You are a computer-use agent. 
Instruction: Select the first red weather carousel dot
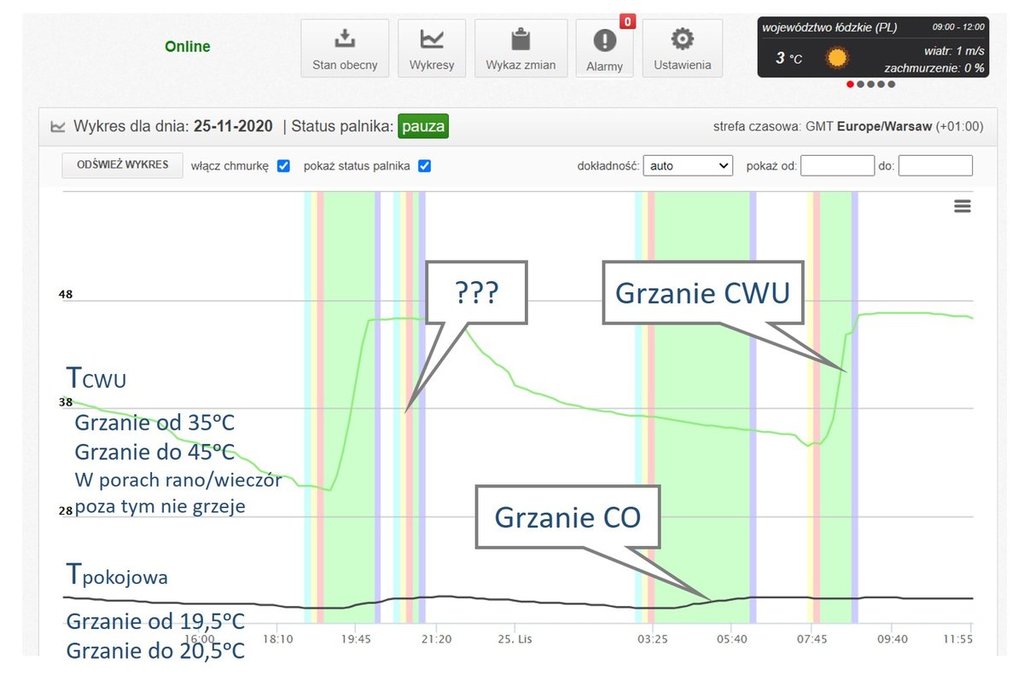850,85
